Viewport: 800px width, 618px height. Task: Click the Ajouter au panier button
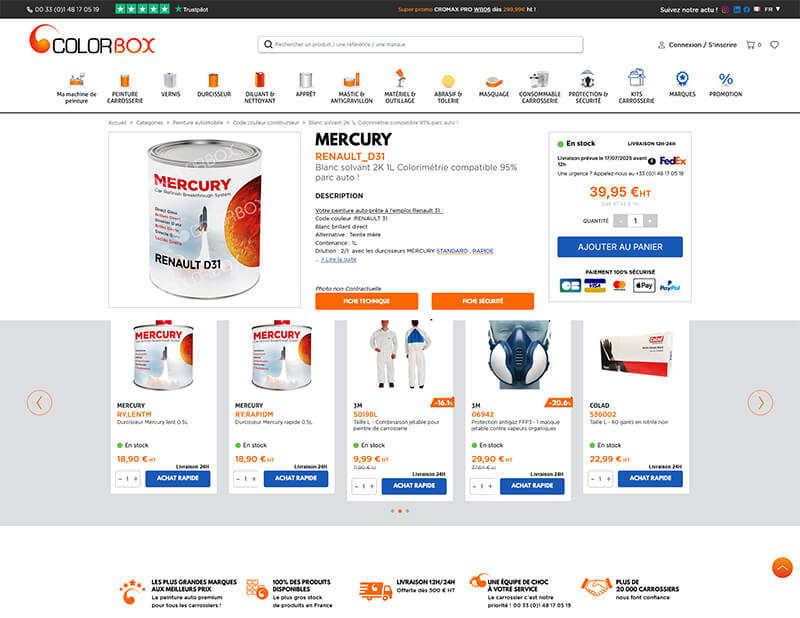(620, 247)
